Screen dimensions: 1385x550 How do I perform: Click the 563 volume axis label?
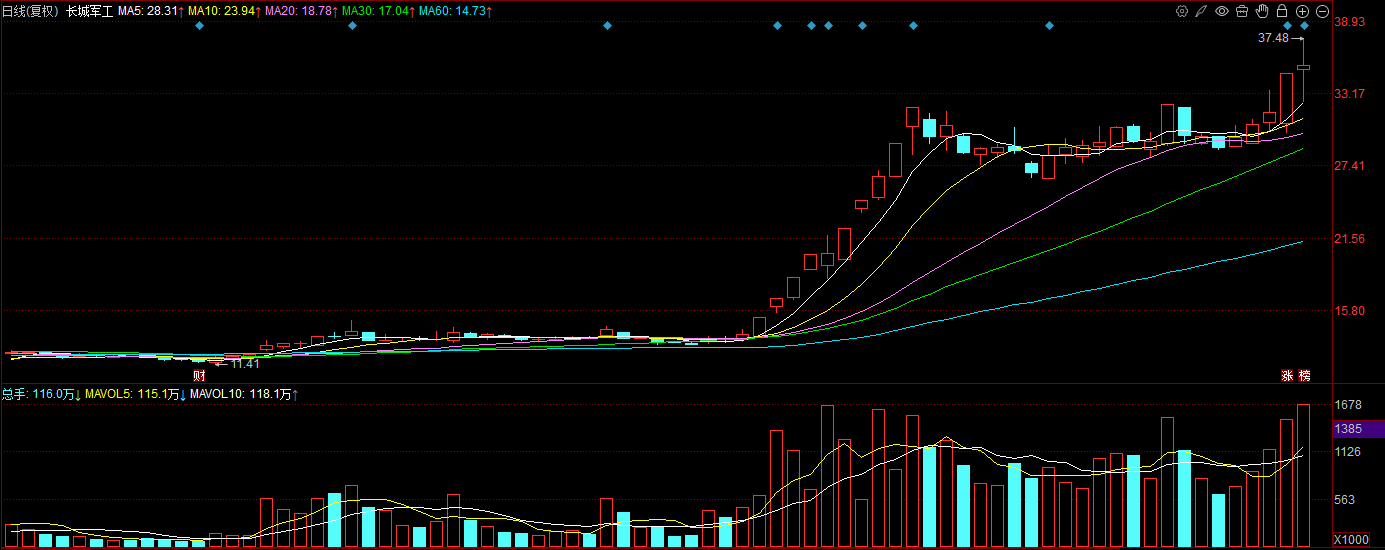[x=1345, y=500]
